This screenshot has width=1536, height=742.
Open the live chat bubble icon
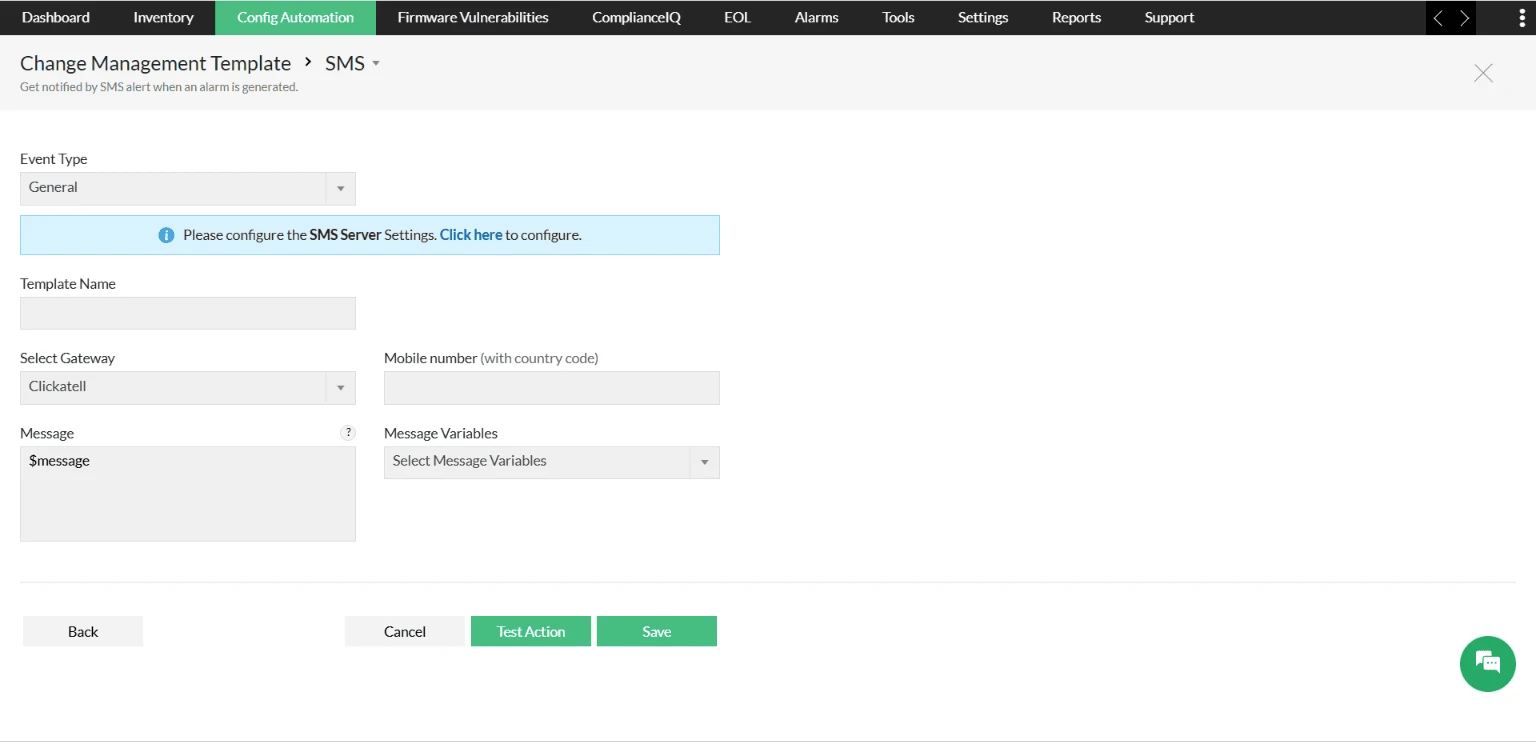click(x=1487, y=663)
